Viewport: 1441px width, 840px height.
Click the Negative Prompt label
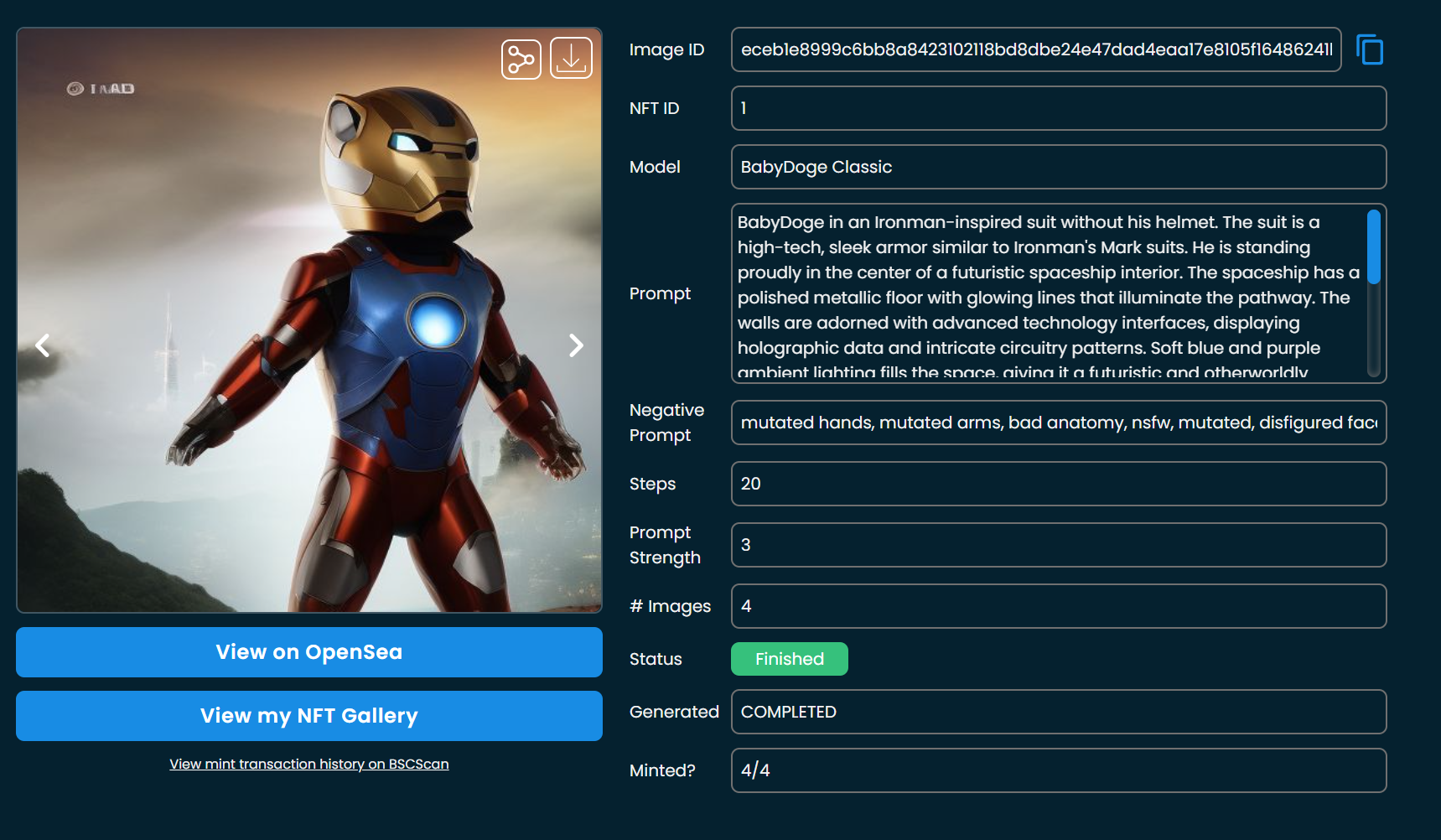(667, 423)
